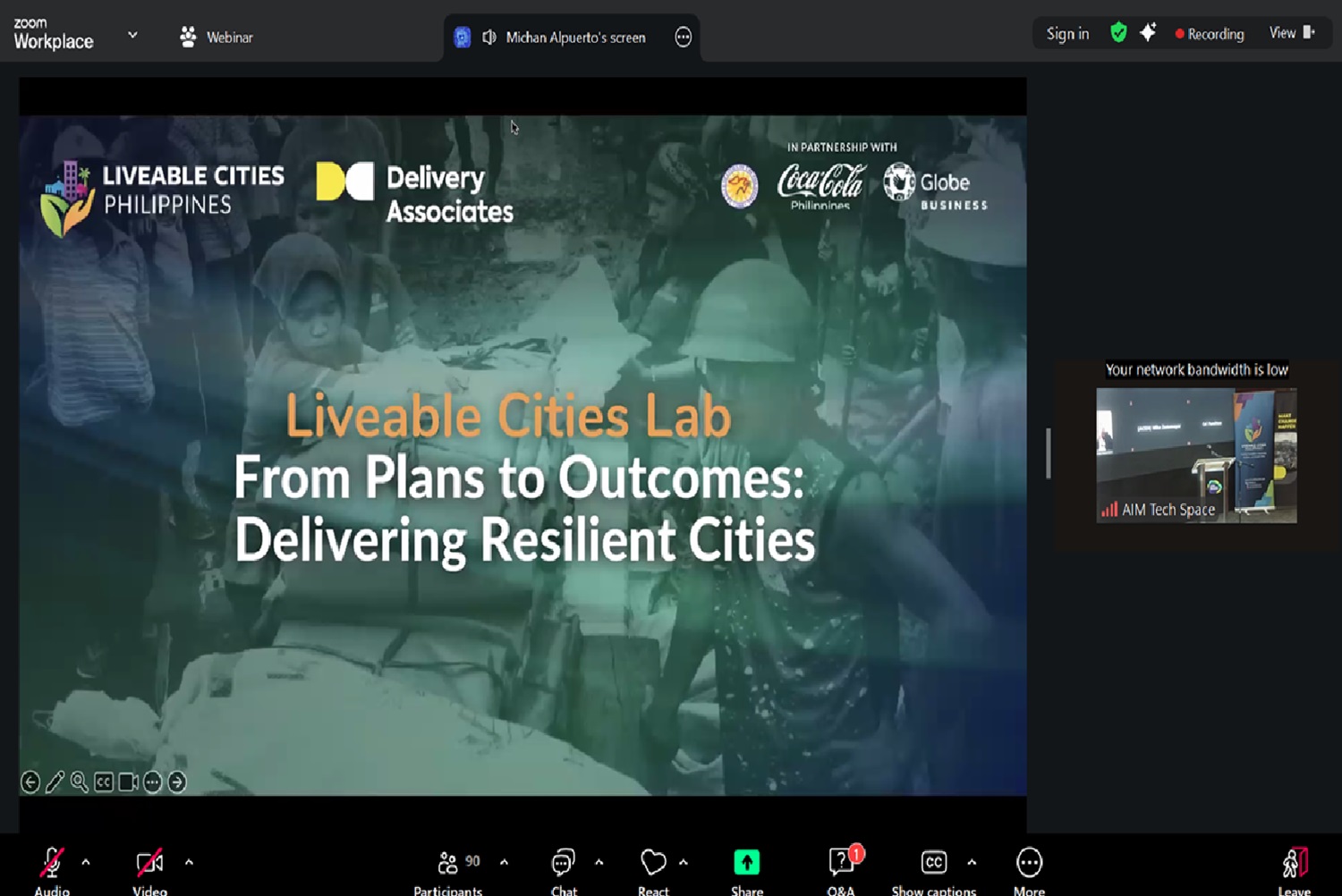Expand the Participants options arrow

[504, 862]
